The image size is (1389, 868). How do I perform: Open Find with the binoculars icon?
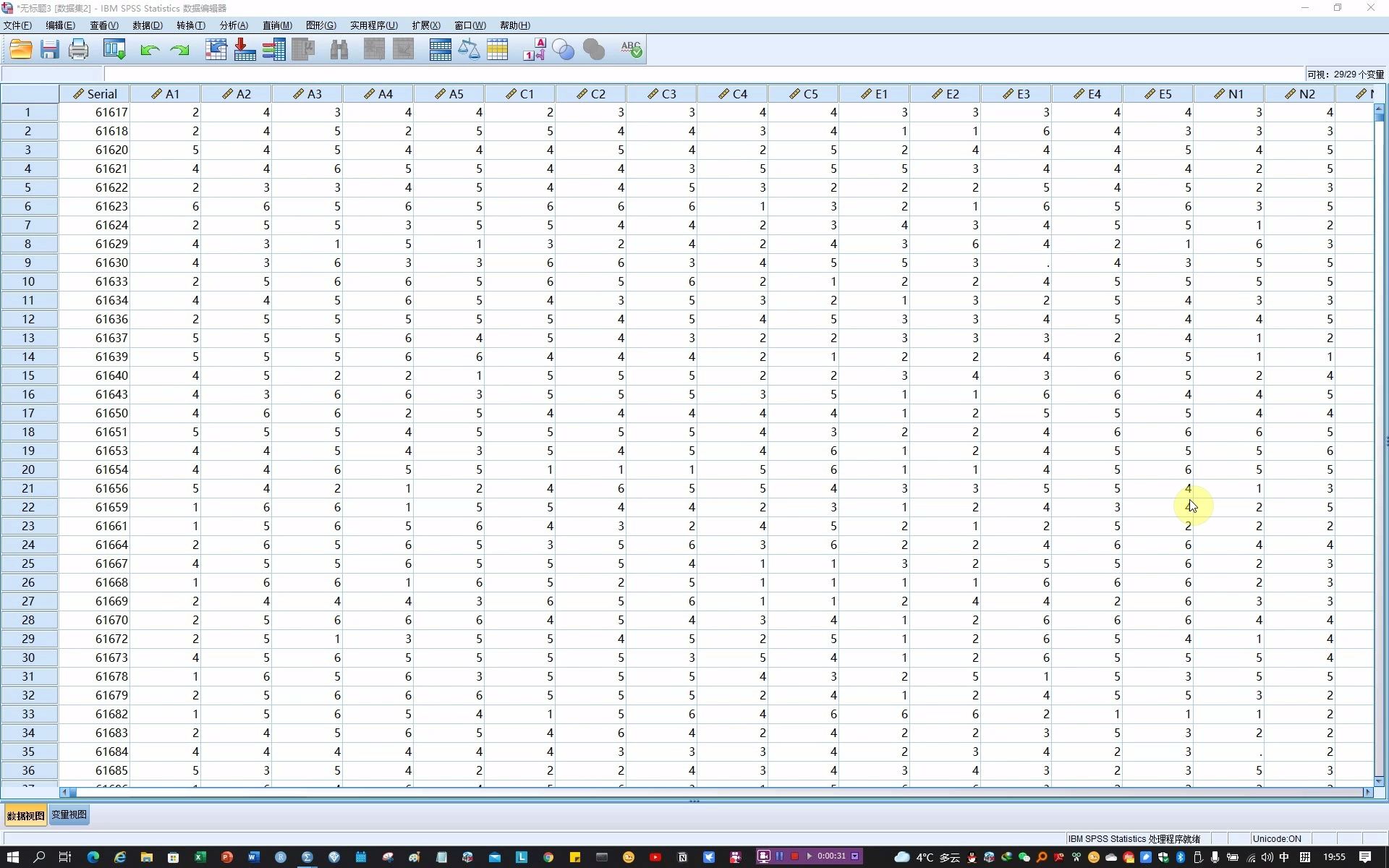pyautogui.click(x=339, y=49)
